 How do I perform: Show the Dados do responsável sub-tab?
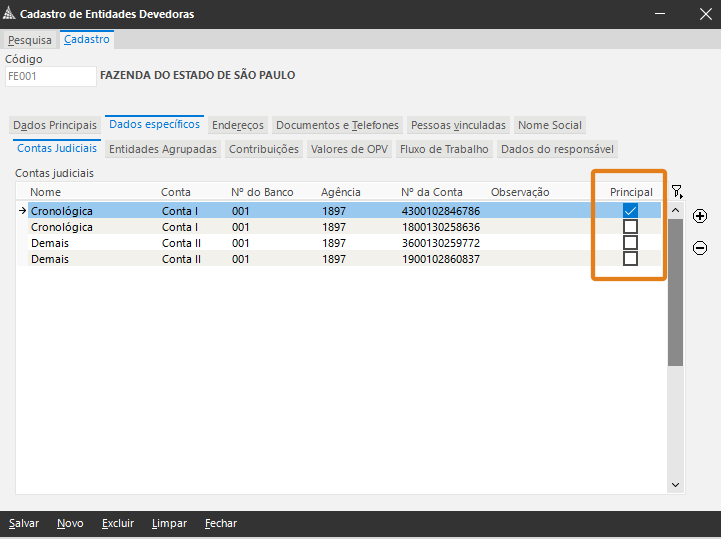coord(557,149)
